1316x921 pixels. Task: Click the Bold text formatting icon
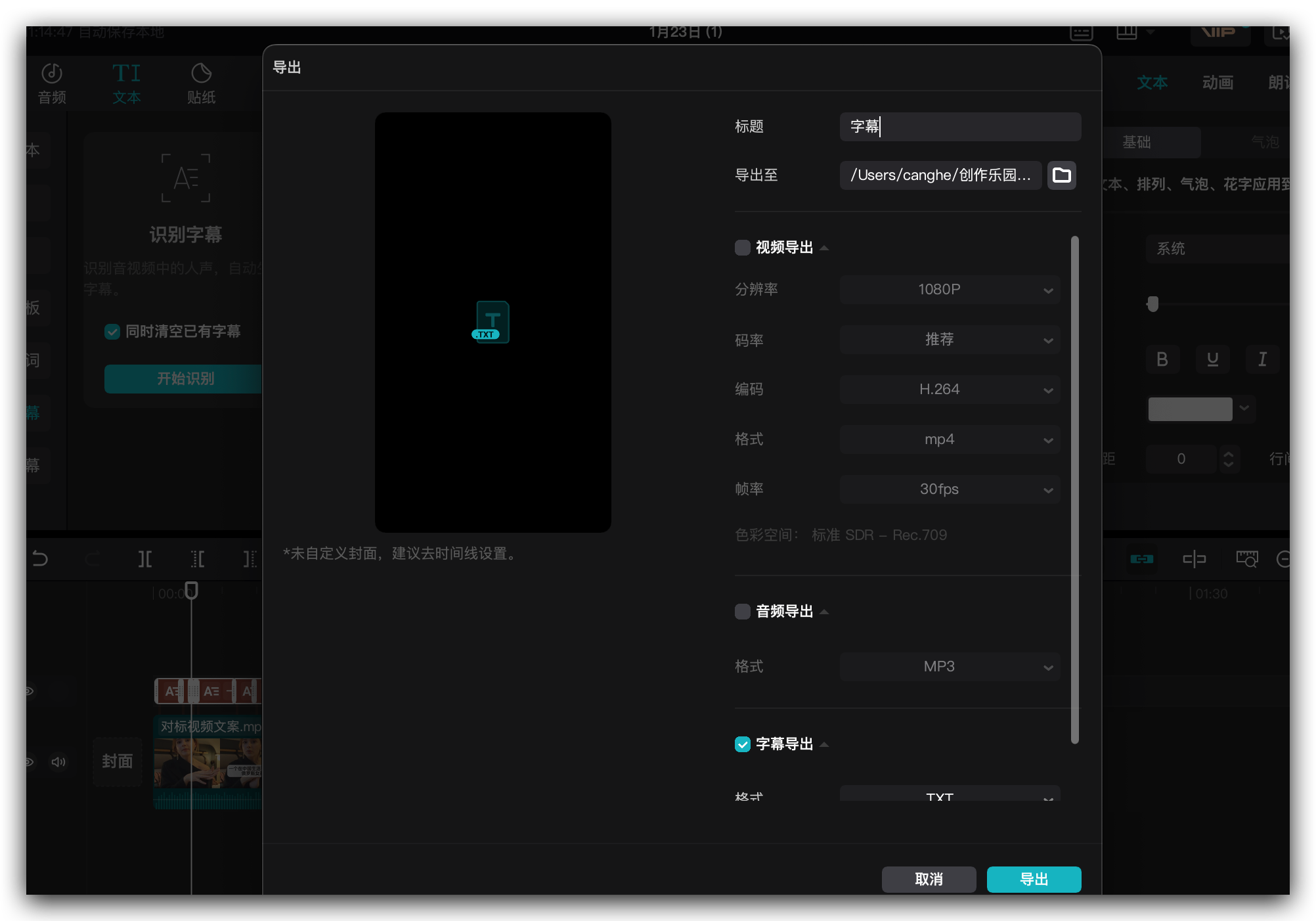pyautogui.click(x=1162, y=359)
